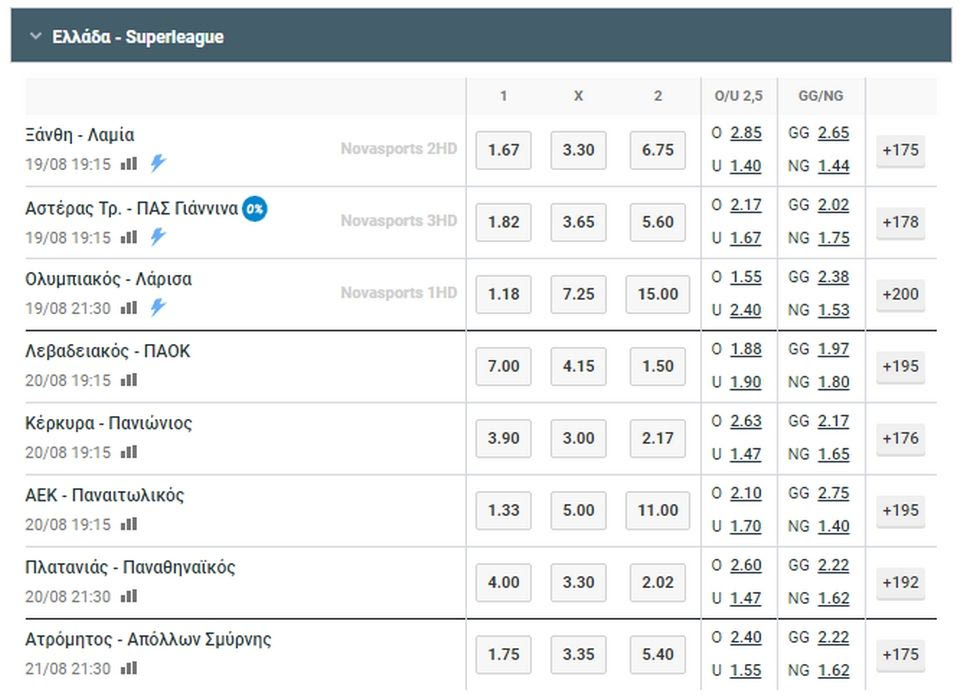Click lightning icon for Ολυμπιακός - Λάρισα
The width and height of the screenshot is (964, 700).
click(x=157, y=308)
